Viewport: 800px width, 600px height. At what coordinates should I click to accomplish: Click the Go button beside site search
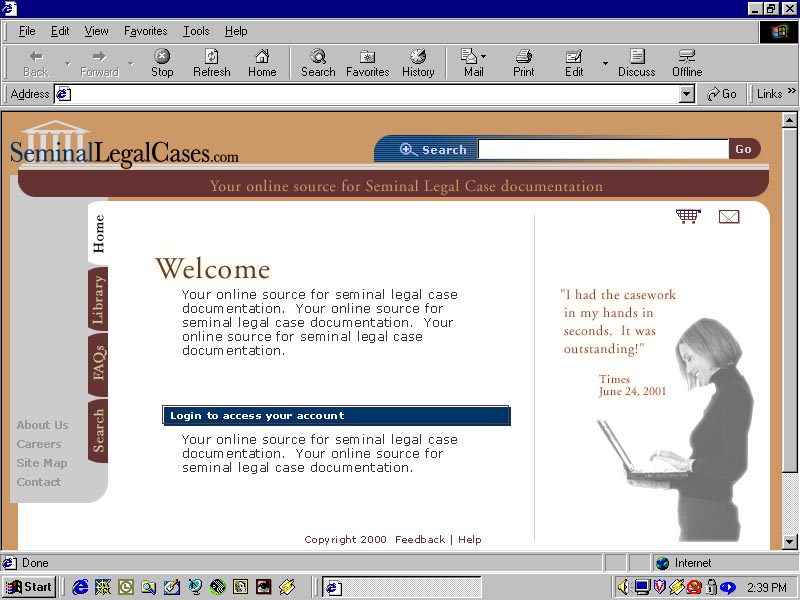(x=743, y=149)
